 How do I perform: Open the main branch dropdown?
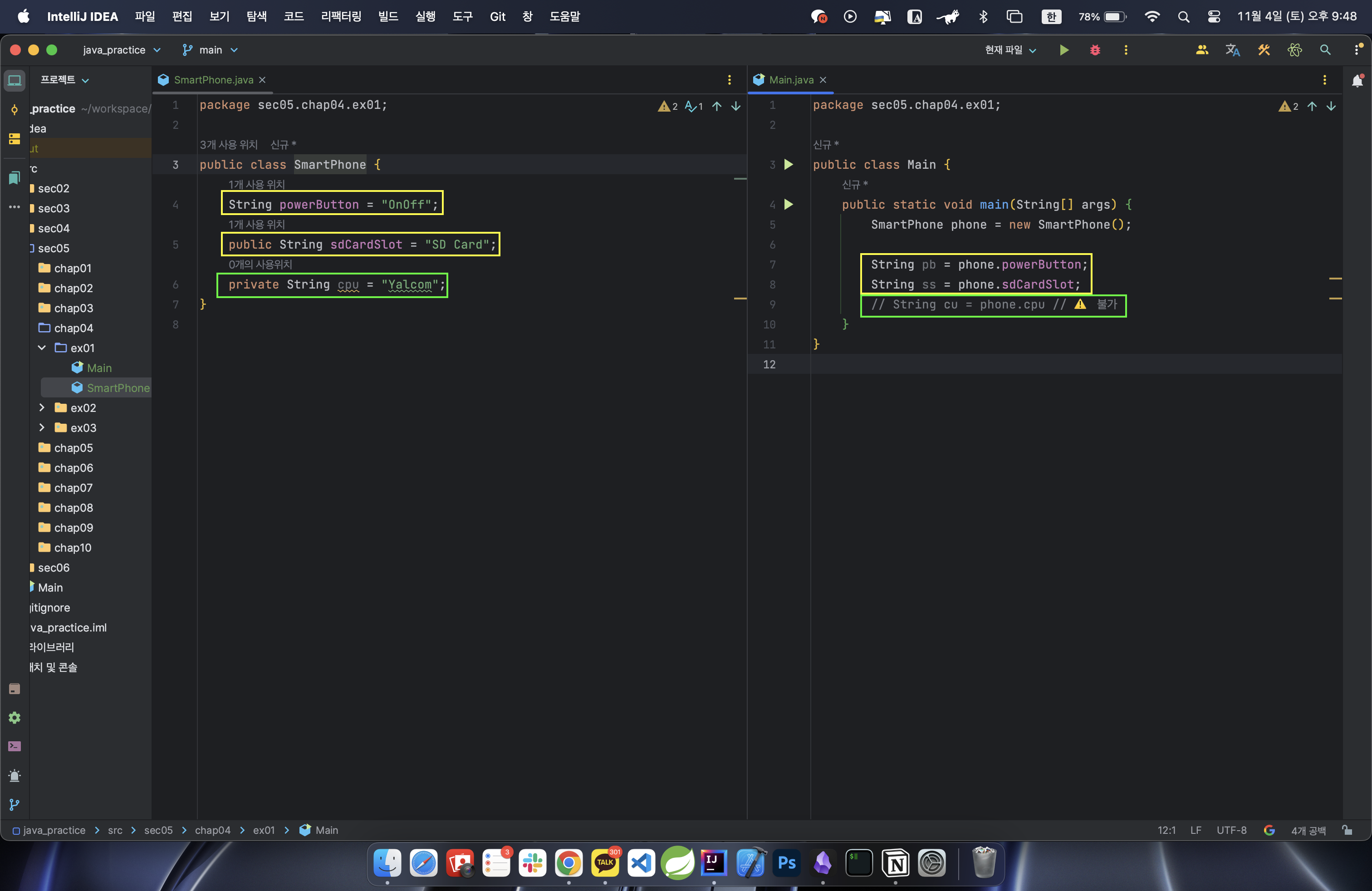click(x=211, y=50)
